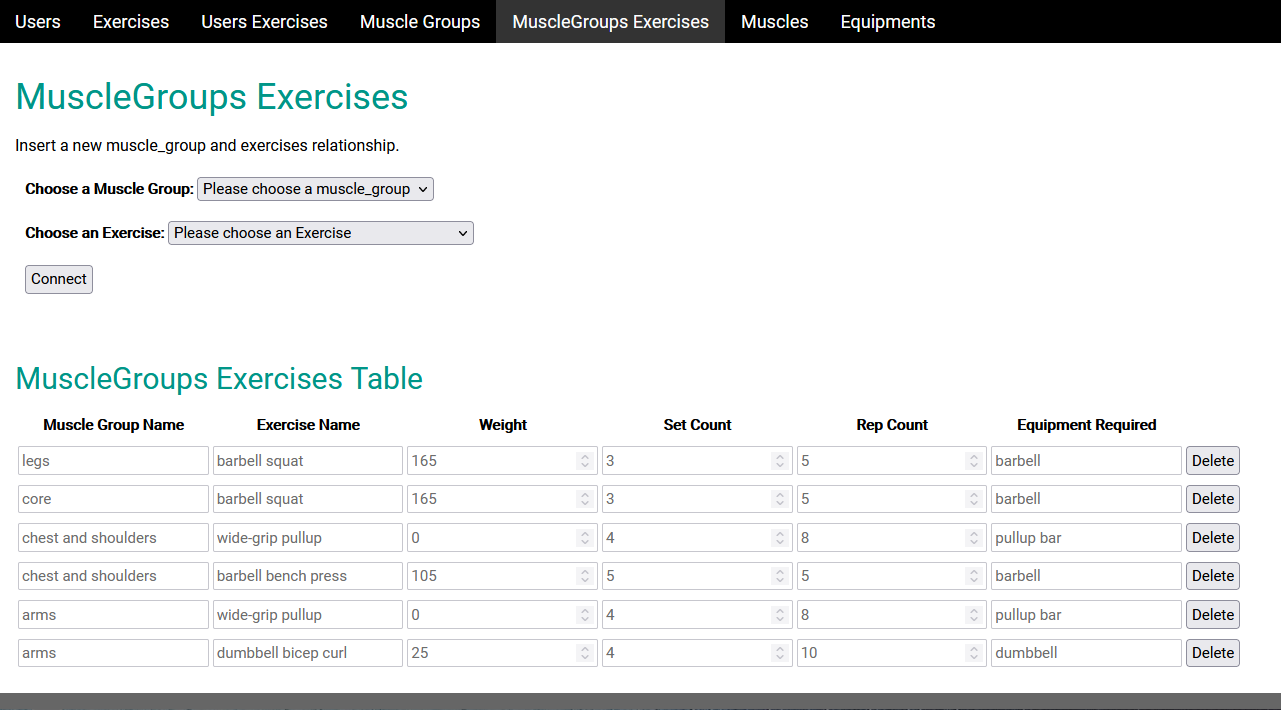Click weight stepper in arms wide-grip pullup row
Image resolution: width=1281 pixels, height=710 pixels.
point(585,615)
